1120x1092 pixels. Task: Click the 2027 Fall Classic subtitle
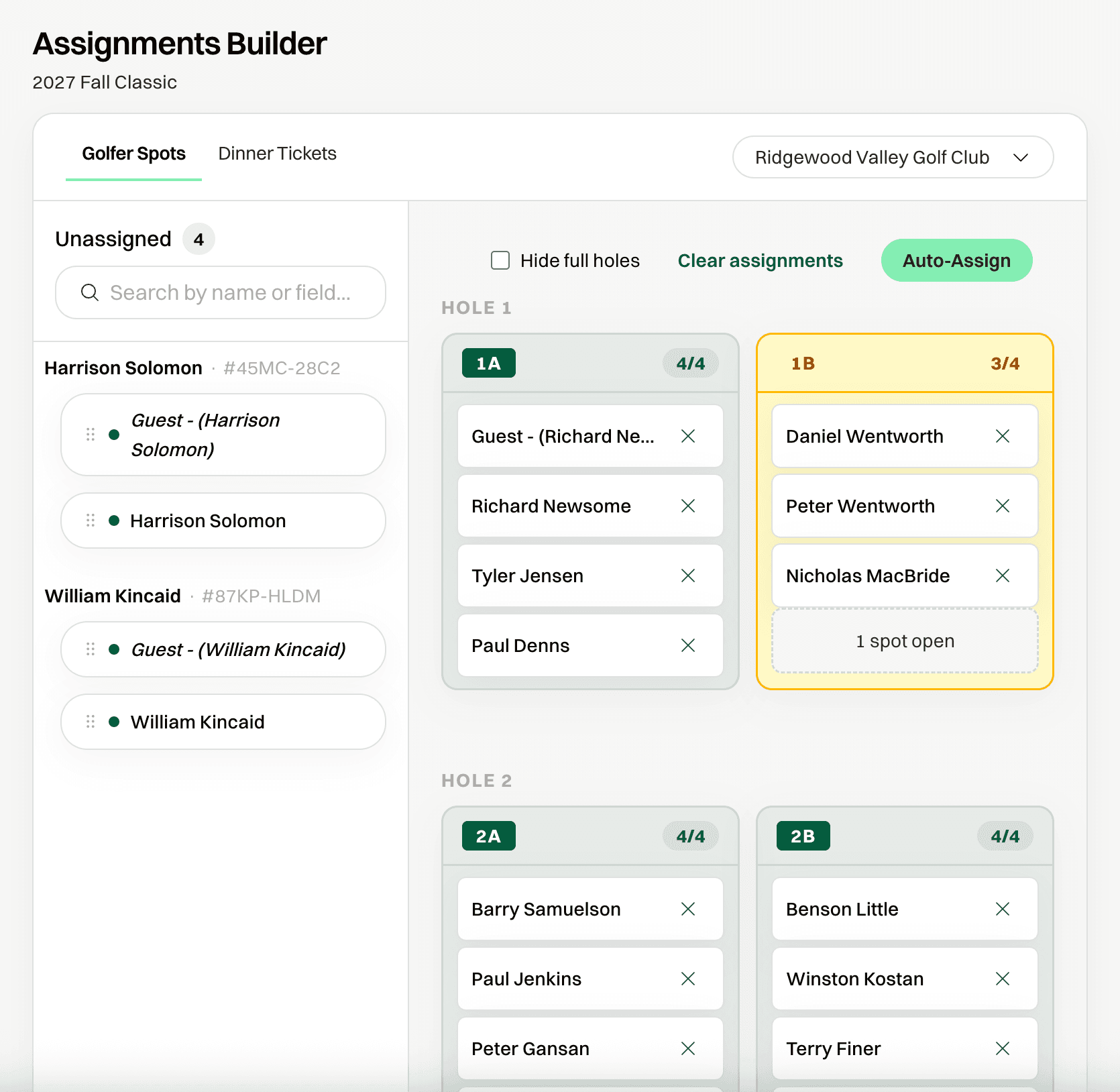(105, 83)
